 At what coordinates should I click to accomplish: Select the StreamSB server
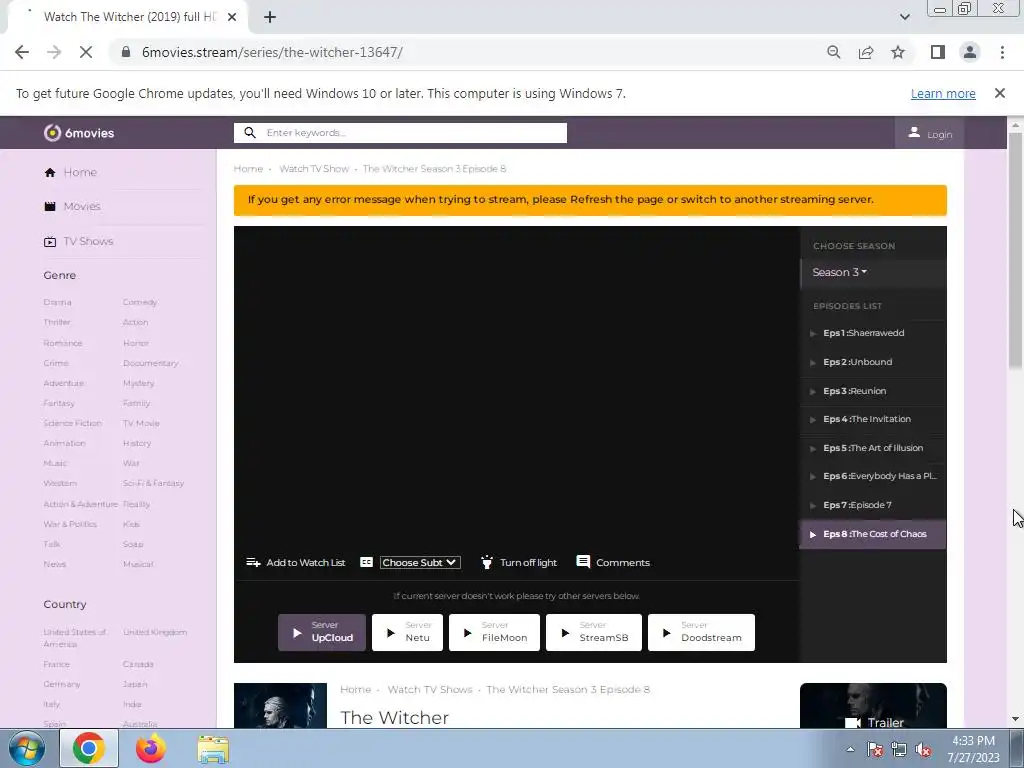click(594, 632)
